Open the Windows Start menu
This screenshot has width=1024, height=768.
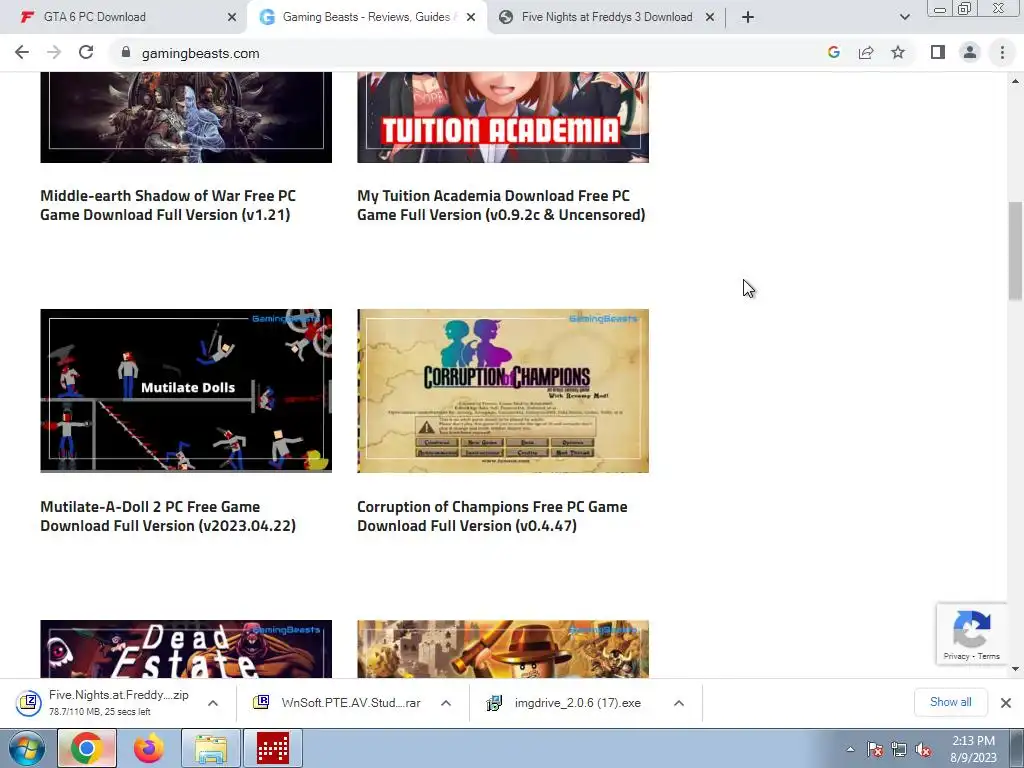[x=27, y=748]
